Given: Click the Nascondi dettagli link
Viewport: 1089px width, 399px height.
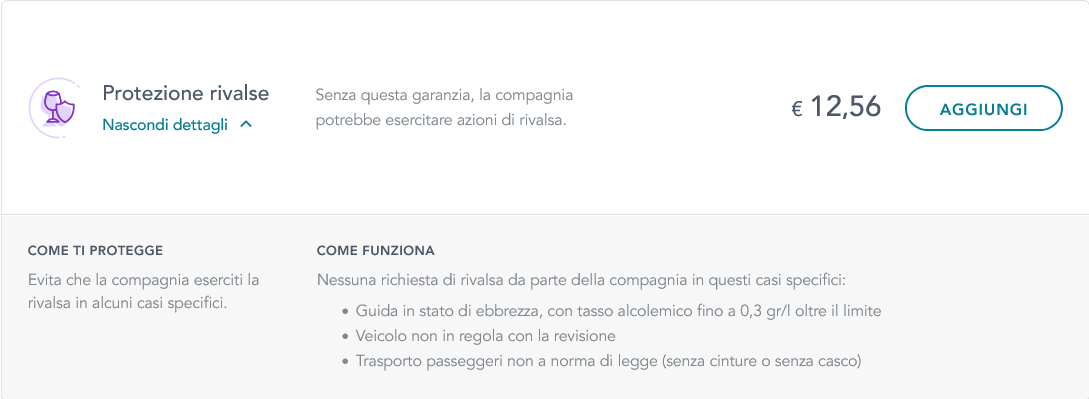Looking at the screenshot, I should (x=165, y=125).
